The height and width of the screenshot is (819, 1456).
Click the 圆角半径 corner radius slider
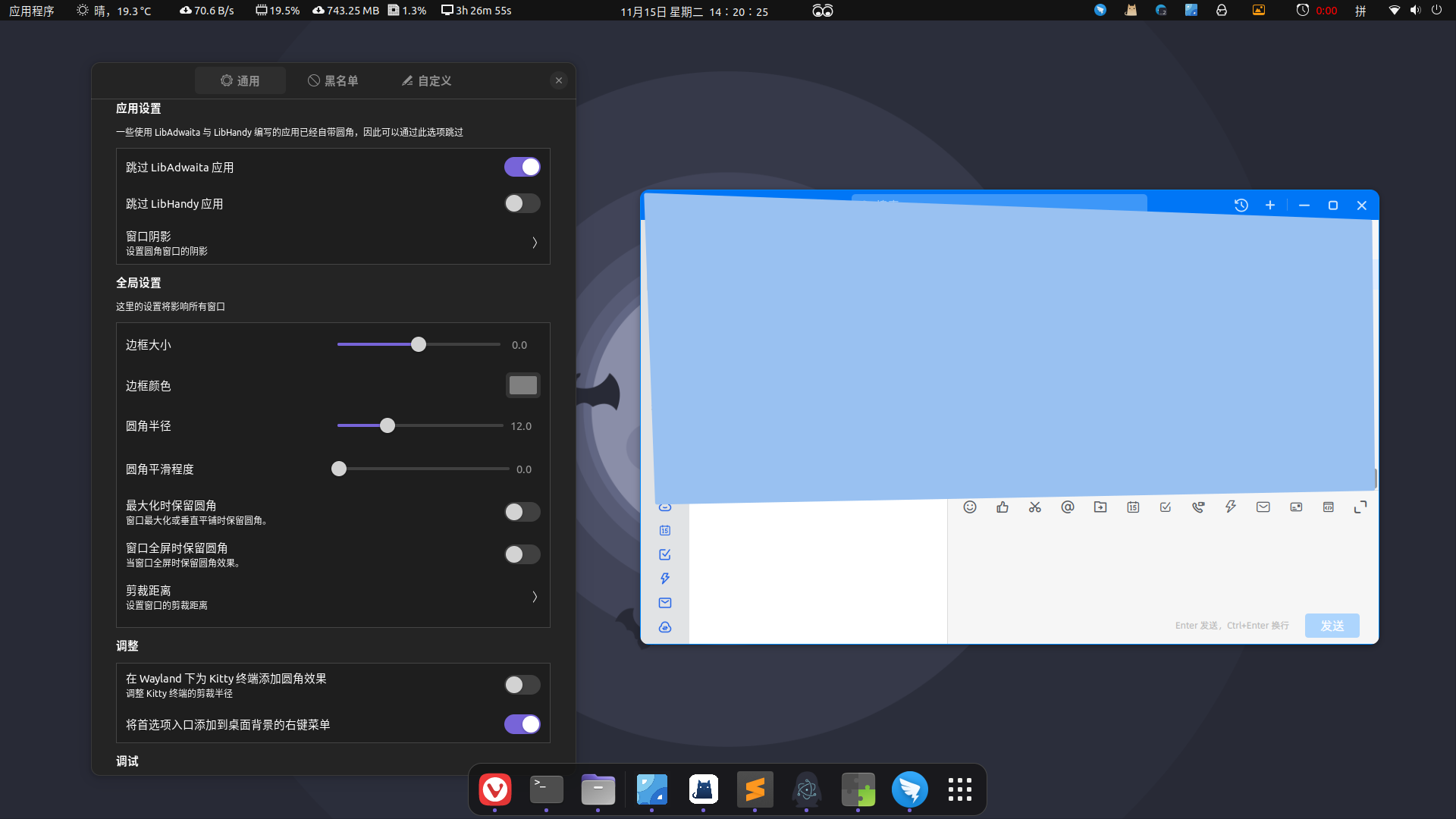420,425
